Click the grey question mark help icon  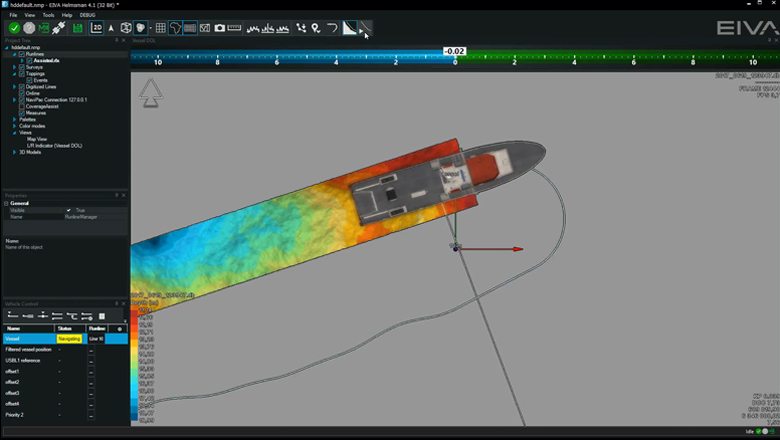pyautogui.click(x=29, y=28)
